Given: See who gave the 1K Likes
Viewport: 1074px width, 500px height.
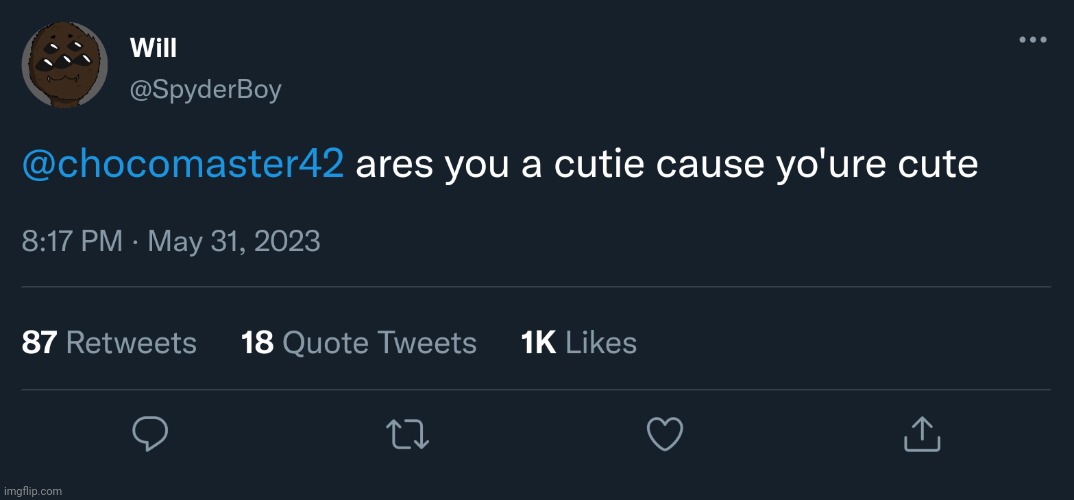Looking at the screenshot, I should [x=579, y=343].
